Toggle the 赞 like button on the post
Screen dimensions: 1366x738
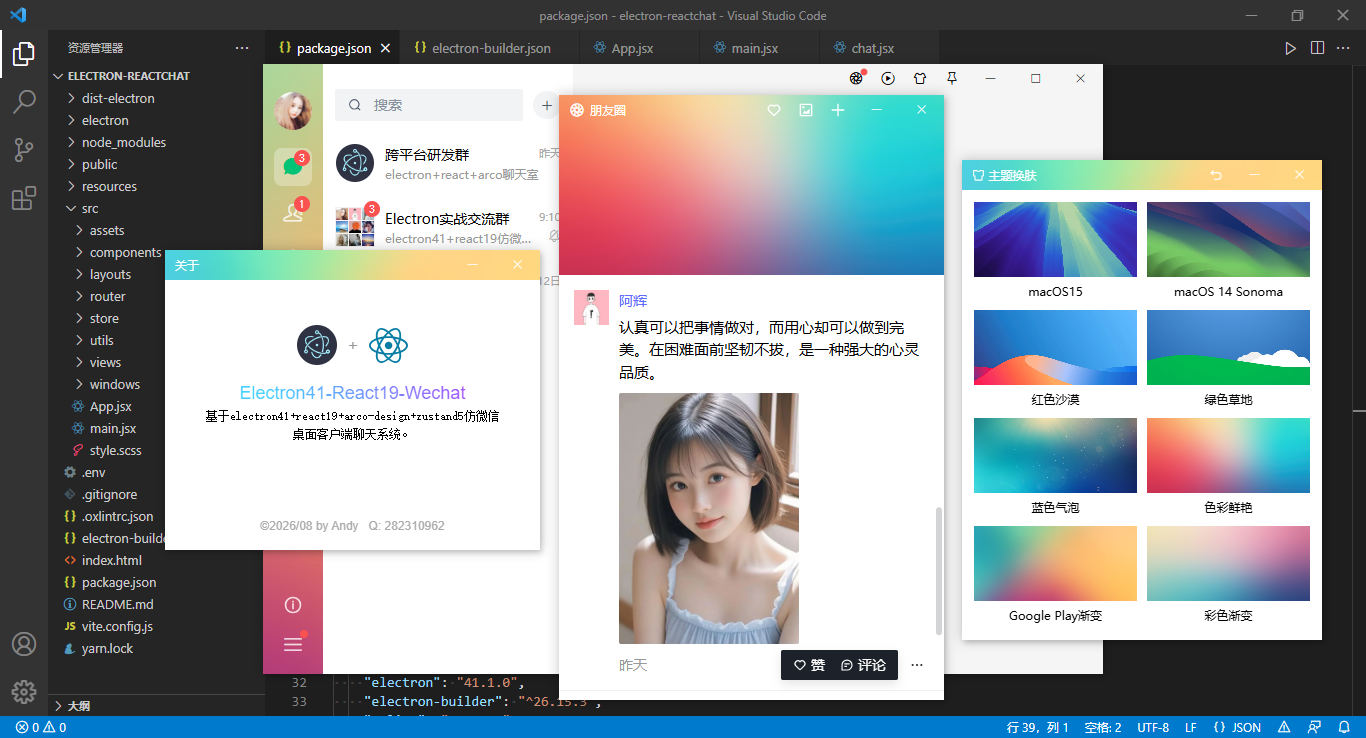click(x=809, y=665)
